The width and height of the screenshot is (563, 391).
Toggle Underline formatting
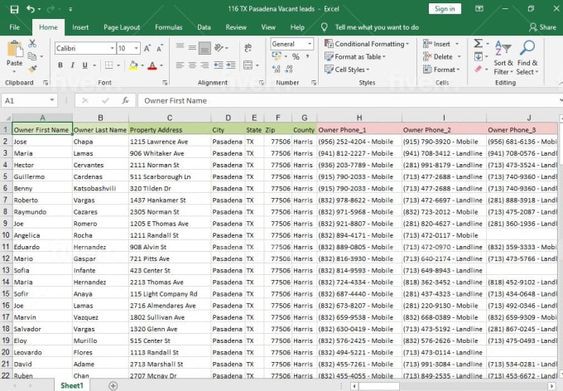pyautogui.click(x=85, y=65)
